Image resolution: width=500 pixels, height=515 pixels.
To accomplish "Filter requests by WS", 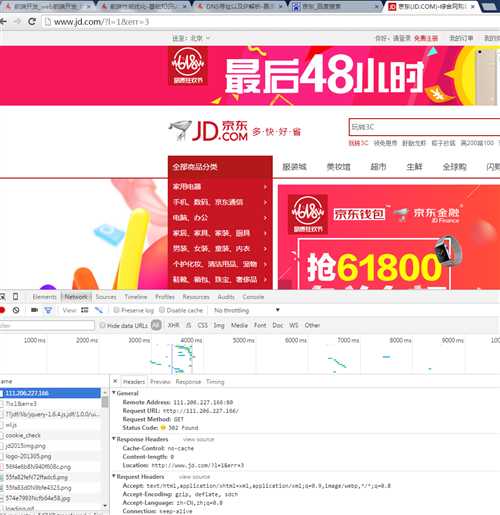I will click(x=294, y=325).
